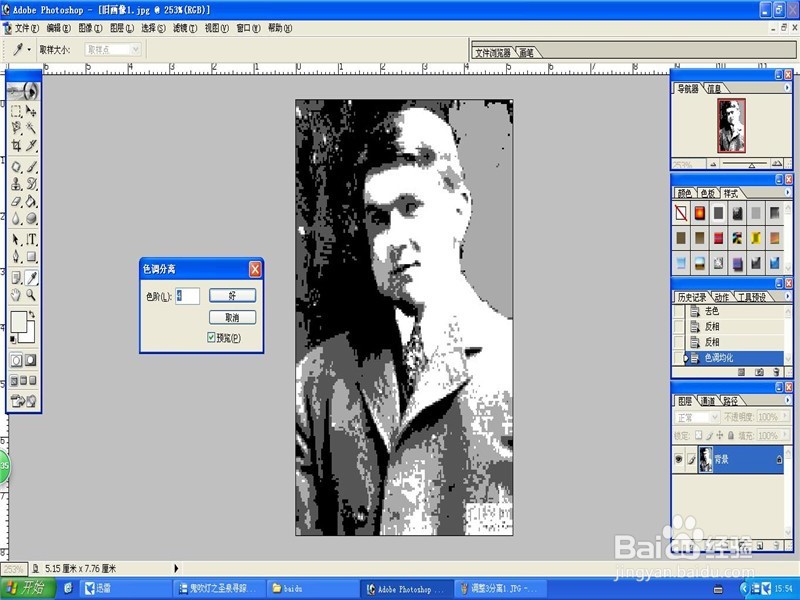This screenshot has width=800, height=600.
Task: Swap foreground and background colors
Action: pos(32,314)
